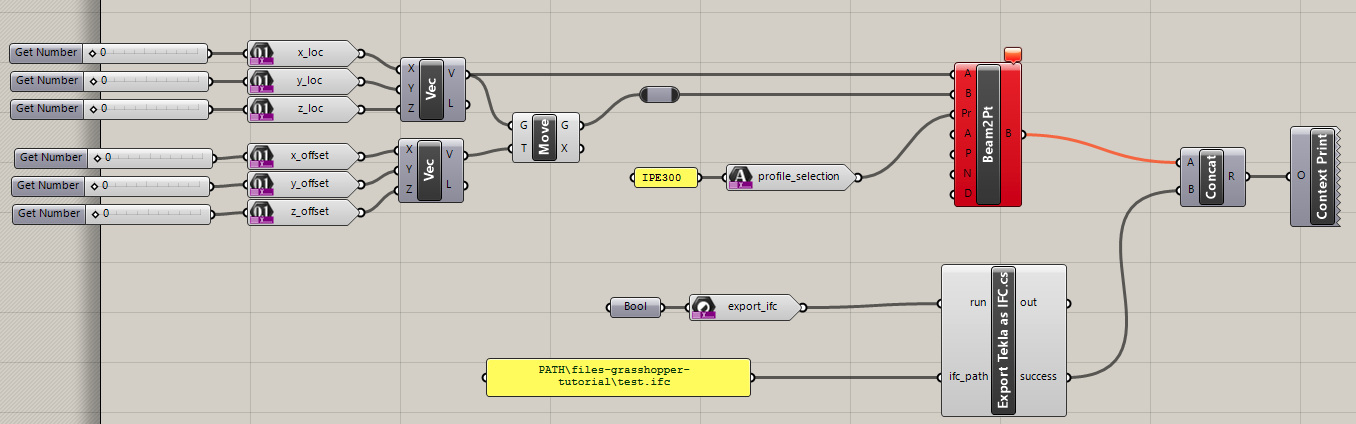The height and width of the screenshot is (424, 1356).
Task: Click the Export Tekla as IFC.cs script component
Action: (1003, 339)
